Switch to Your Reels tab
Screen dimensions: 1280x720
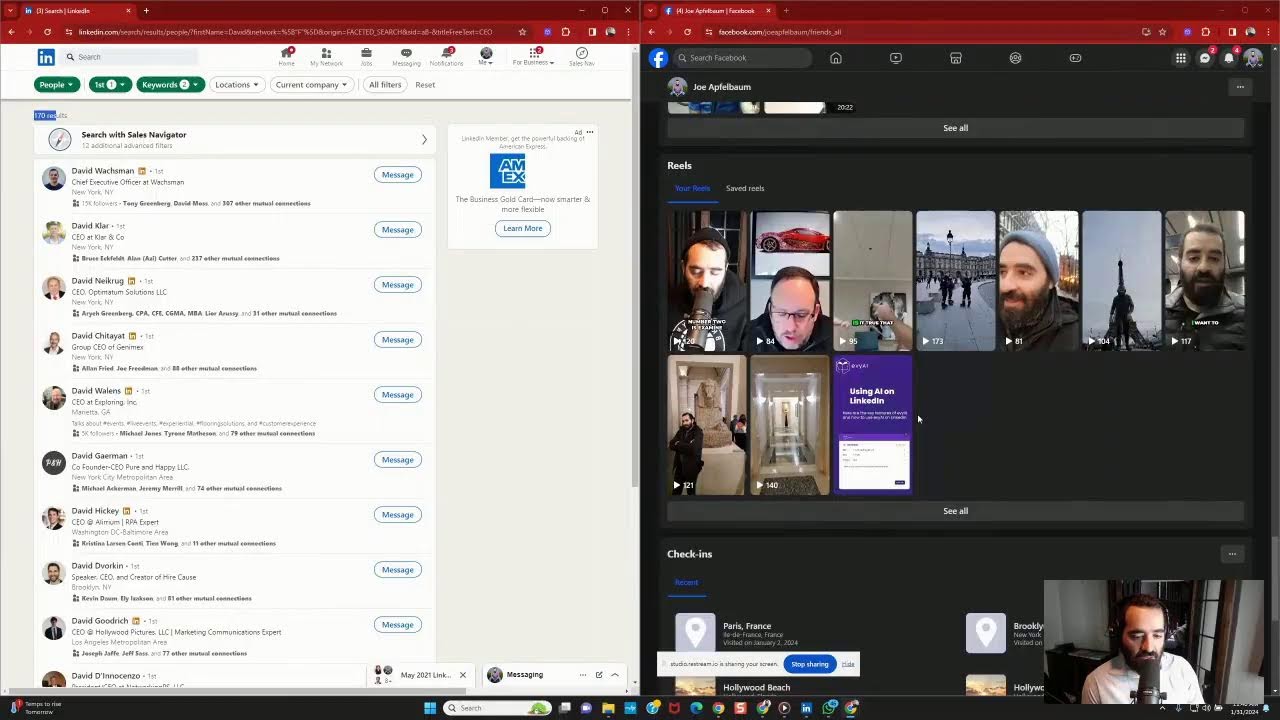(x=692, y=188)
